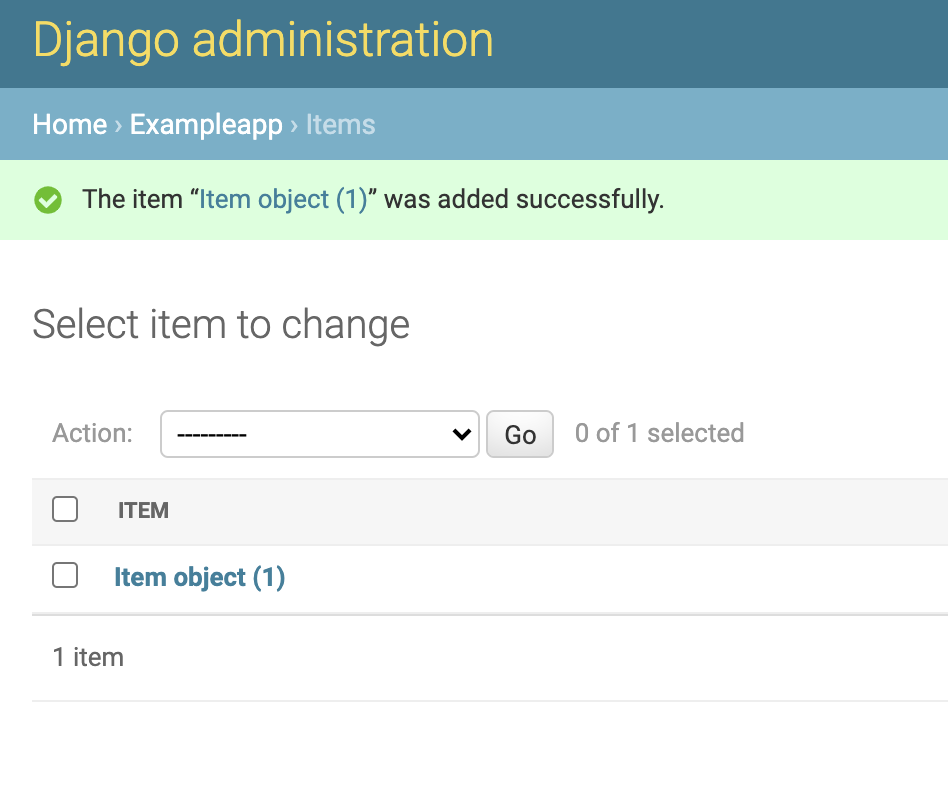Image resolution: width=948 pixels, height=792 pixels.
Task: Click the Action: label
Action: click(x=92, y=433)
